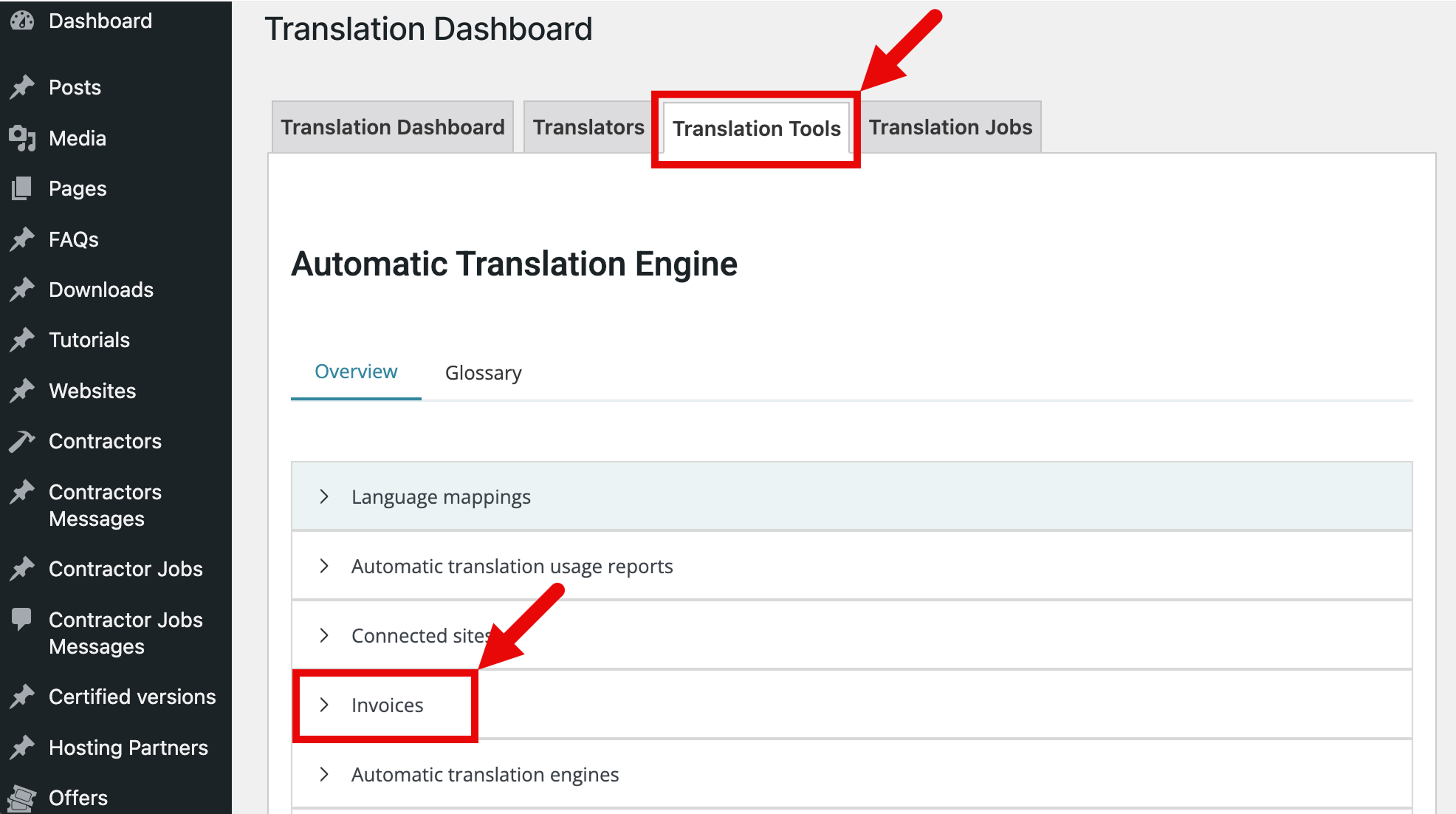Click the 'Connected sites' row label
Image resolution: width=1456 pixels, height=814 pixels.
point(422,636)
